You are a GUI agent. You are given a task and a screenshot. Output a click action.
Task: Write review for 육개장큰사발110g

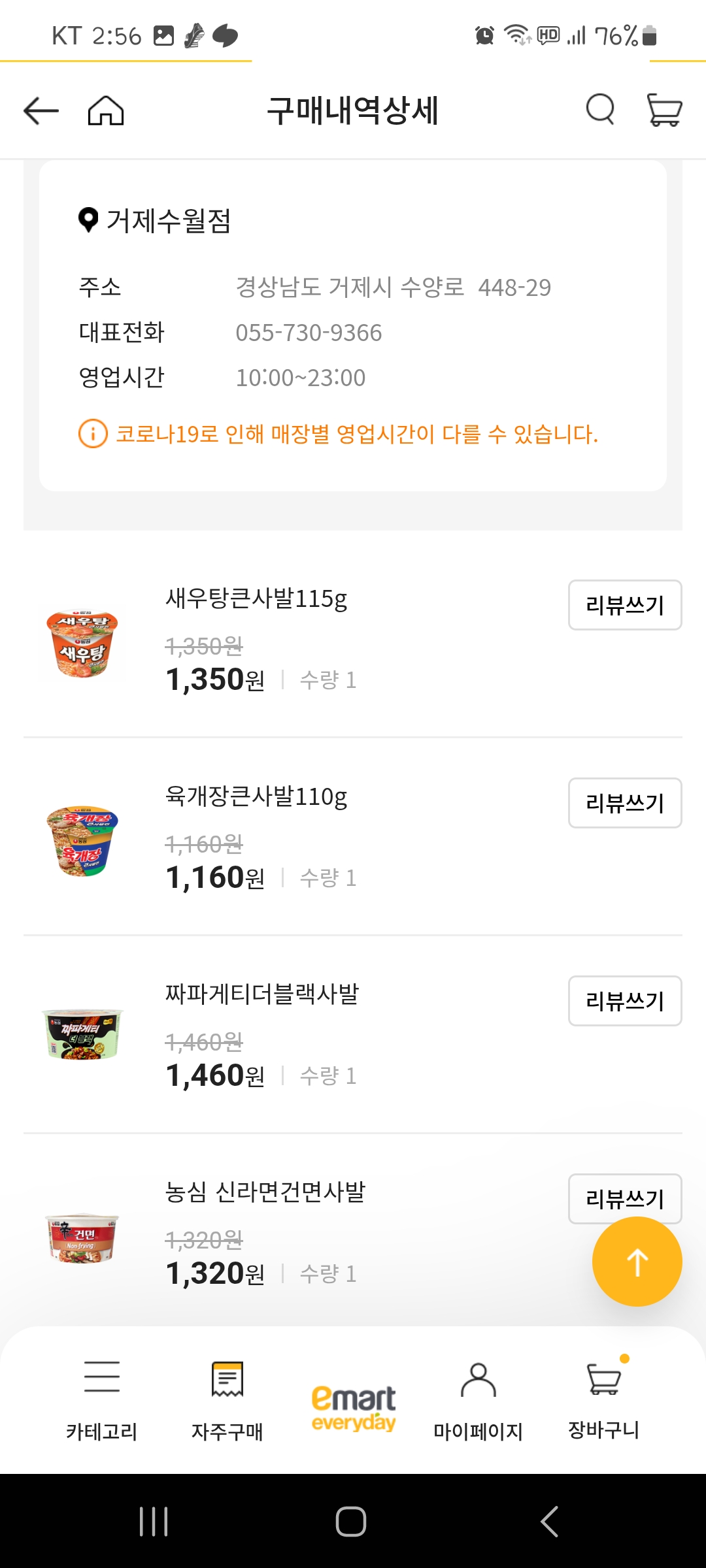pos(624,803)
